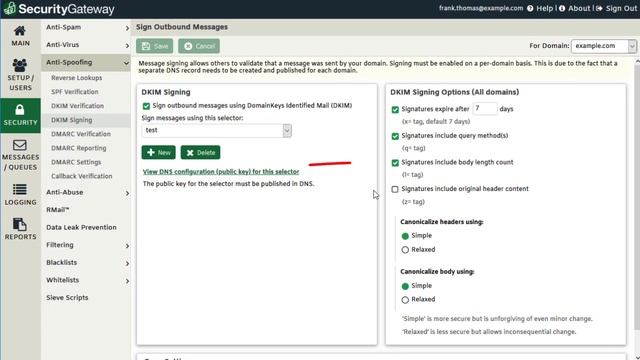Screen dimensions: 640x360
Task: Click the Help link
Action: [x=544, y=8]
